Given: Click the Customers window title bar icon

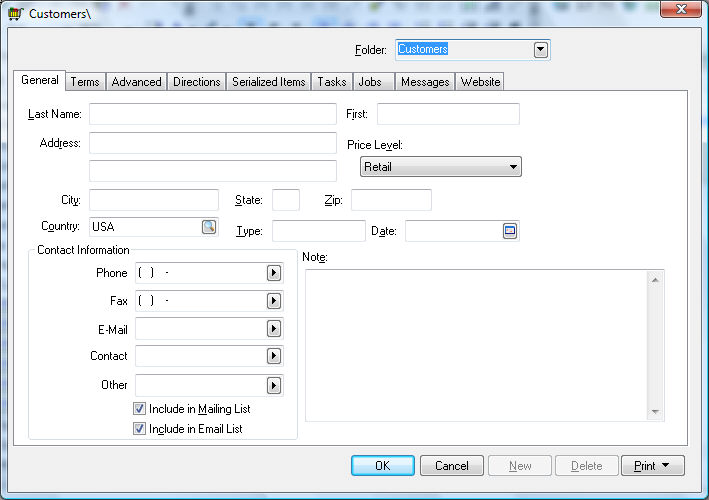Looking at the screenshot, I should (15, 13).
